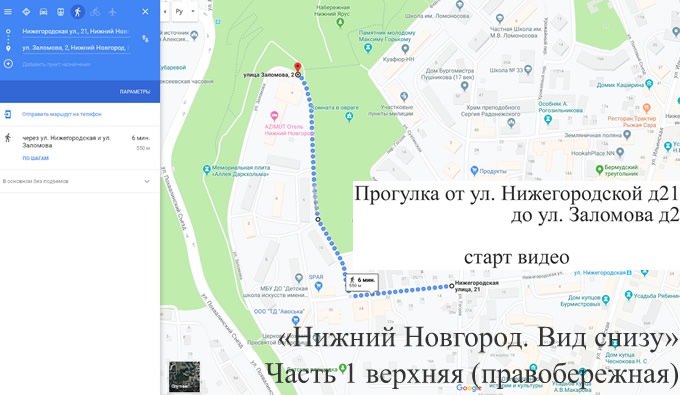This screenshot has width=680, height=395.
Task: Switch to satellite view thumbnail
Action: (x=184, y=376)
